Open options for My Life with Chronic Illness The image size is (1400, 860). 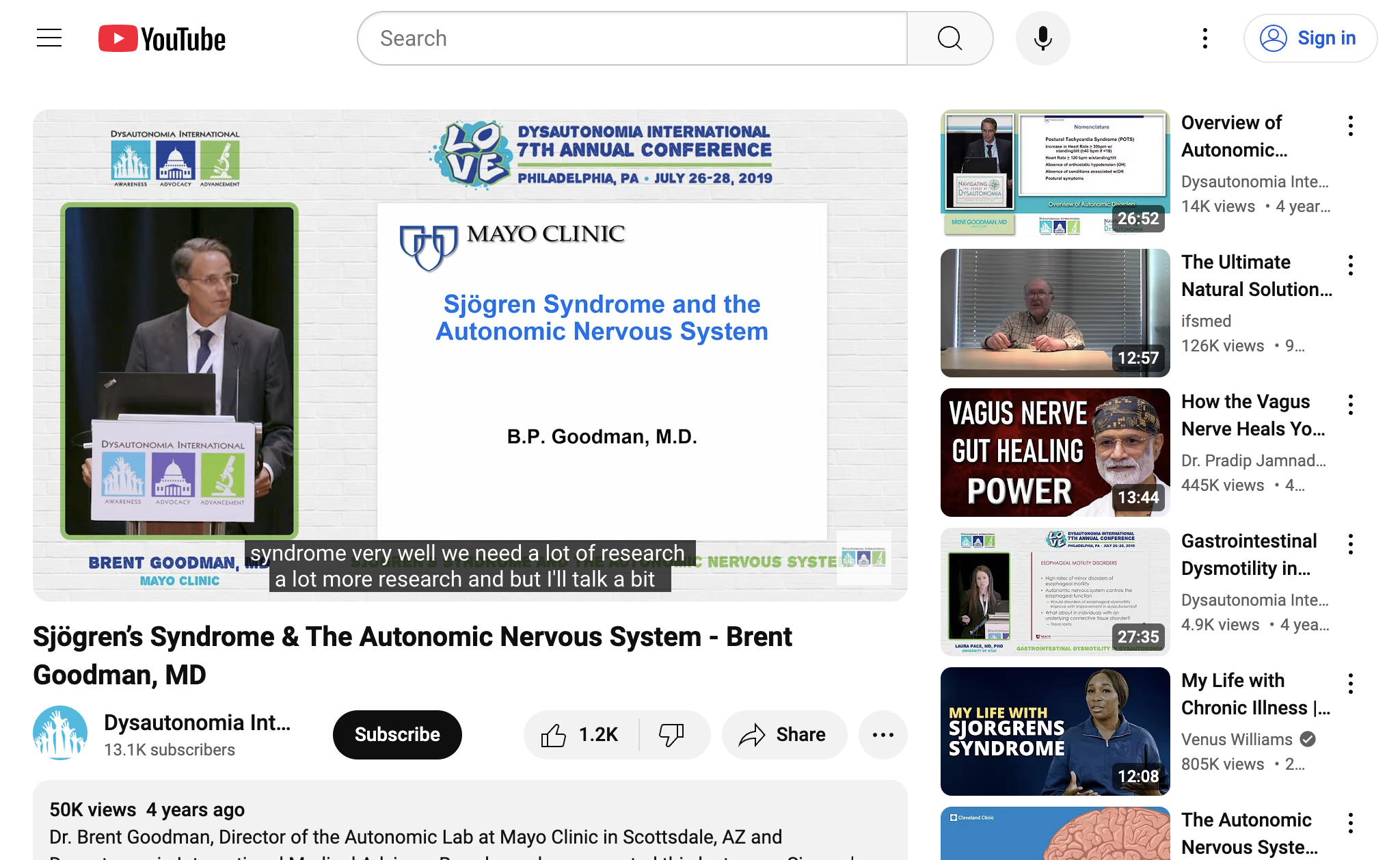click(x=1350, y=684)
